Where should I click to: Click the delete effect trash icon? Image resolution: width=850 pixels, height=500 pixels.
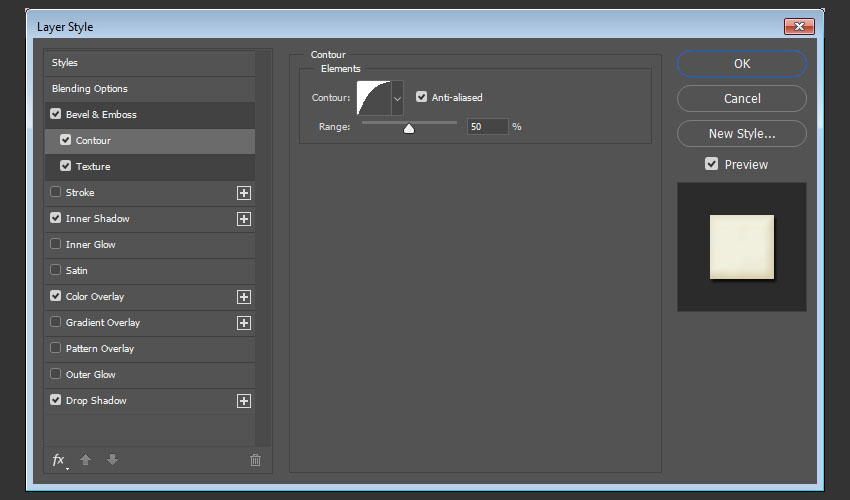click(x=255, y=460)
